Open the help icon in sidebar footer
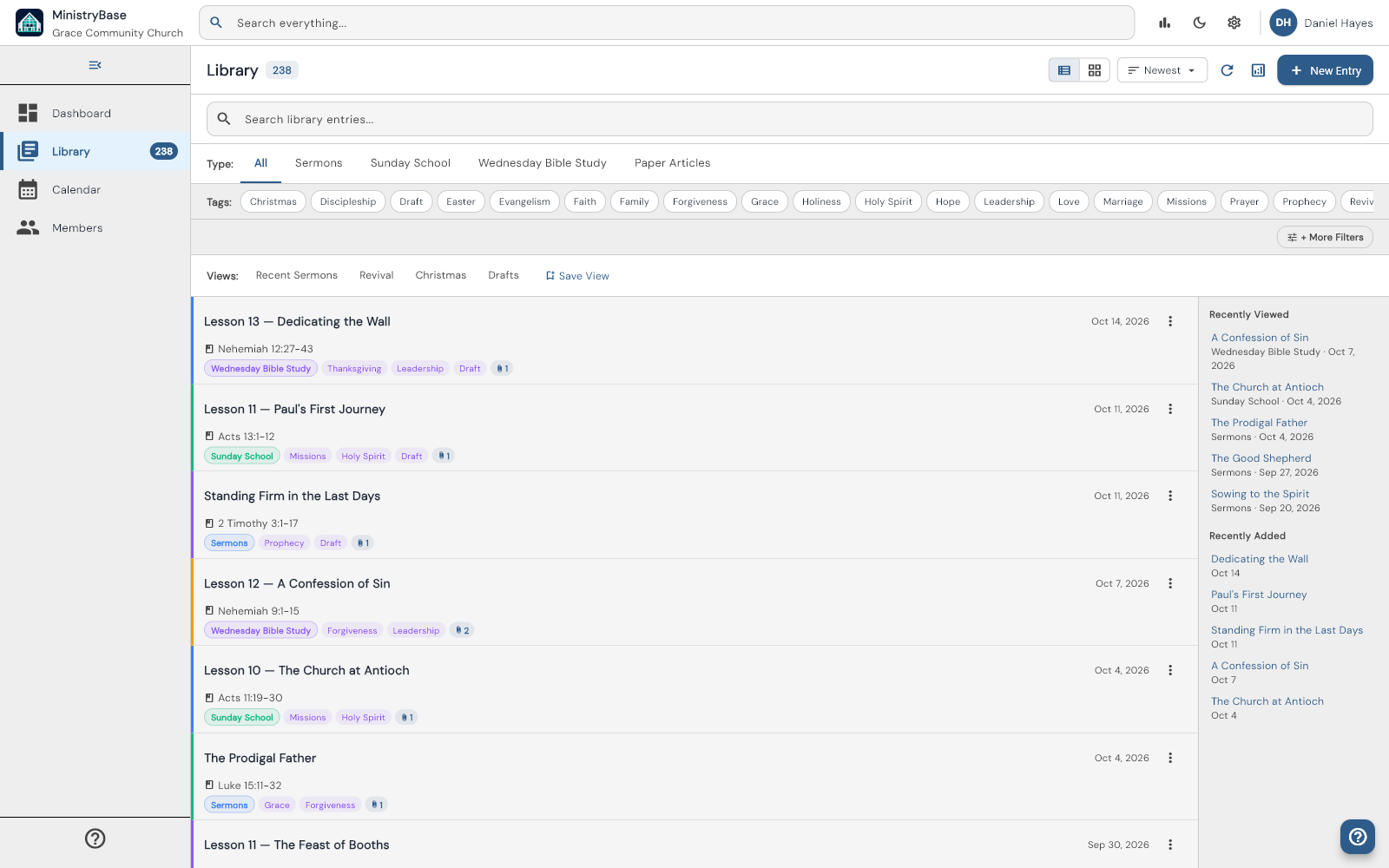This screenshot has height=868, width=1389. (x=95, y=838)
